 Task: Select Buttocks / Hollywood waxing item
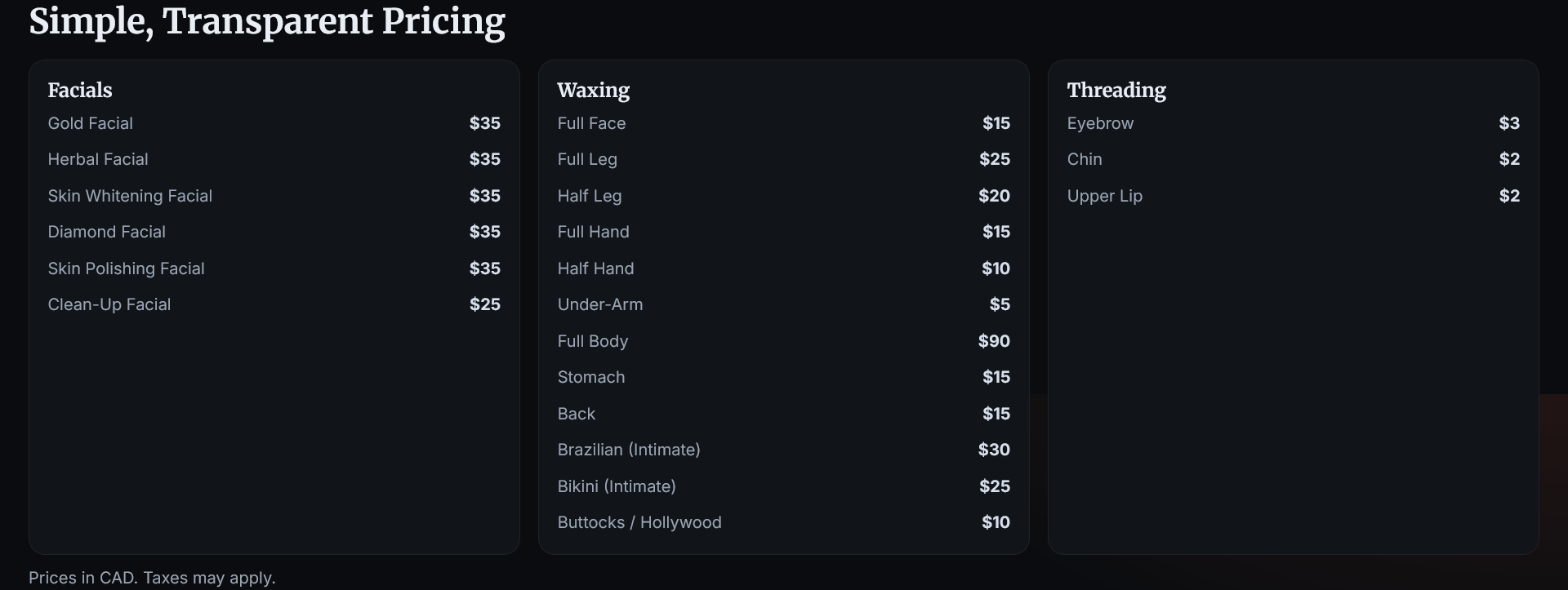639,522
